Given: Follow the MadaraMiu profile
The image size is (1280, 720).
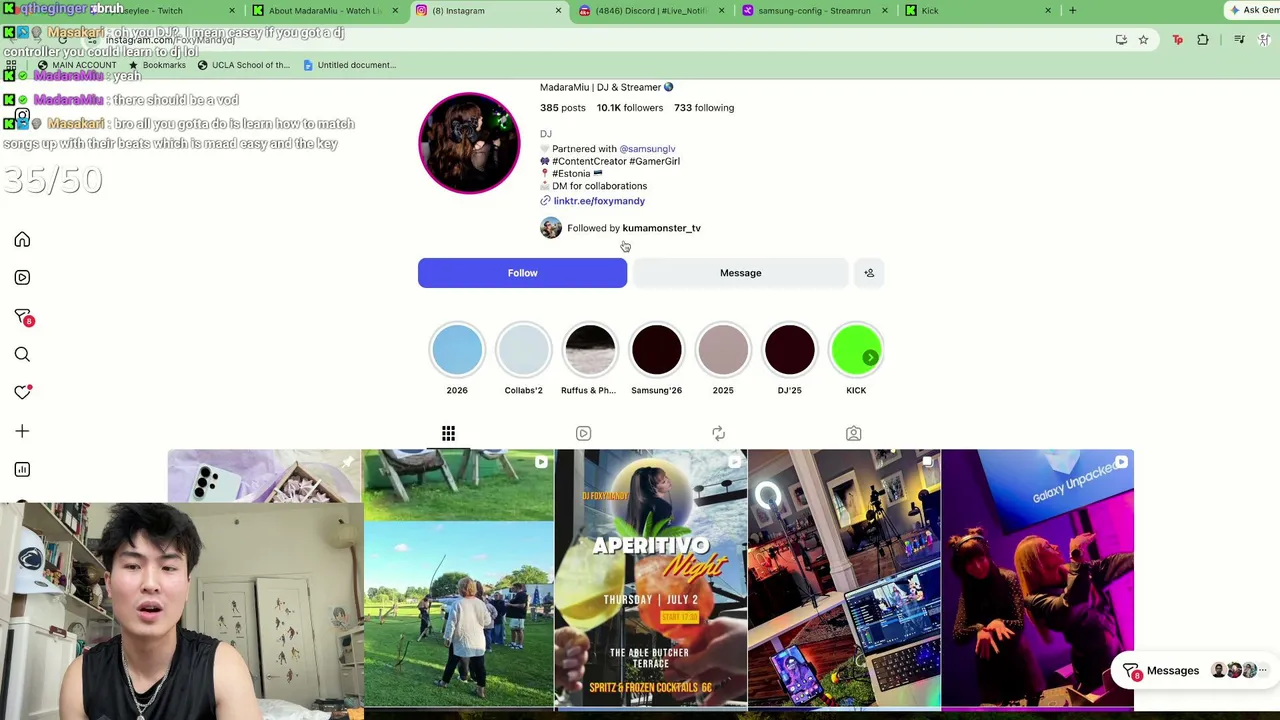Looking at the screenshot, I should coord(522,273).
